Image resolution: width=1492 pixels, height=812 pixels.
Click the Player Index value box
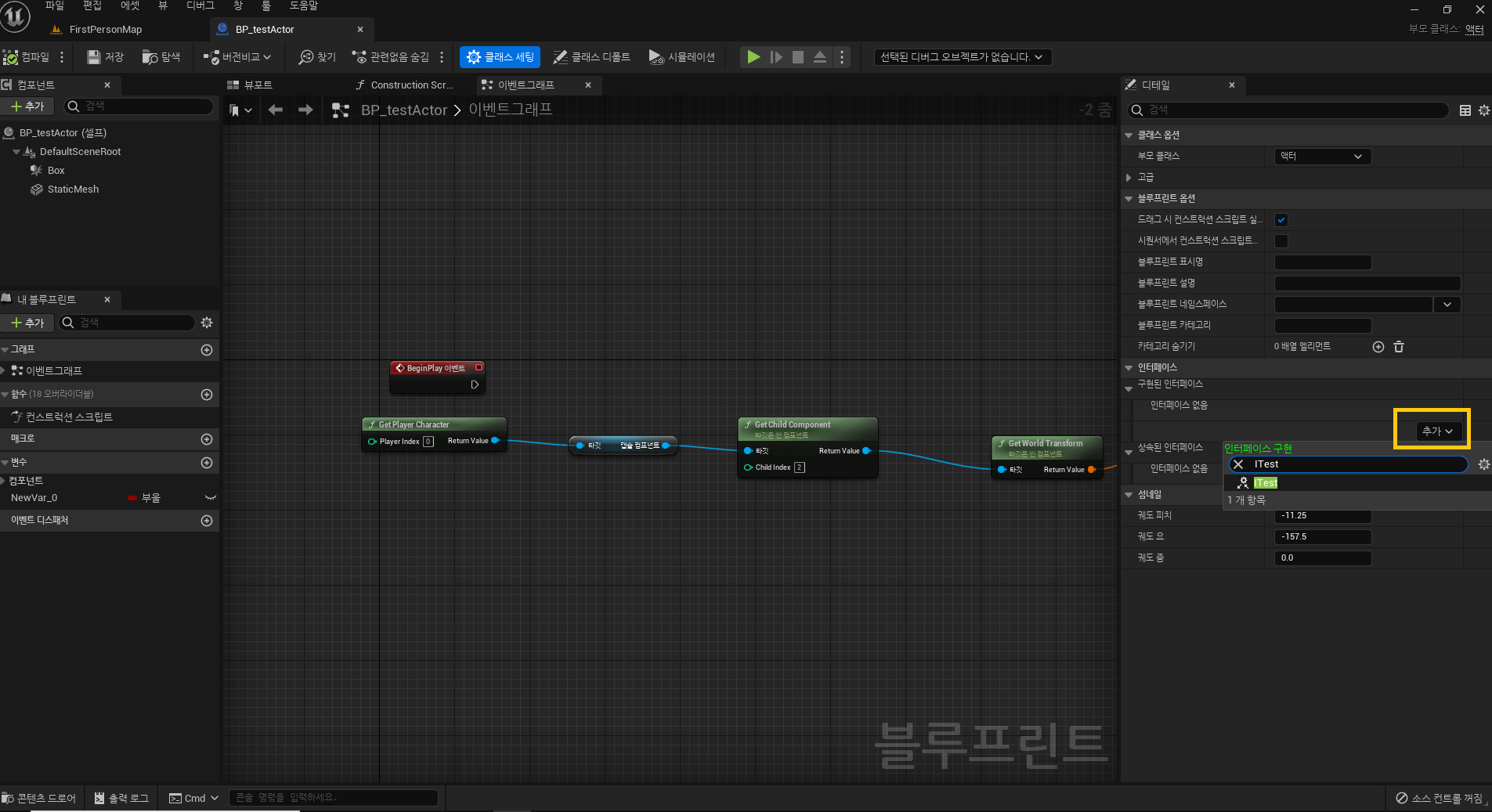click(428, 442)
